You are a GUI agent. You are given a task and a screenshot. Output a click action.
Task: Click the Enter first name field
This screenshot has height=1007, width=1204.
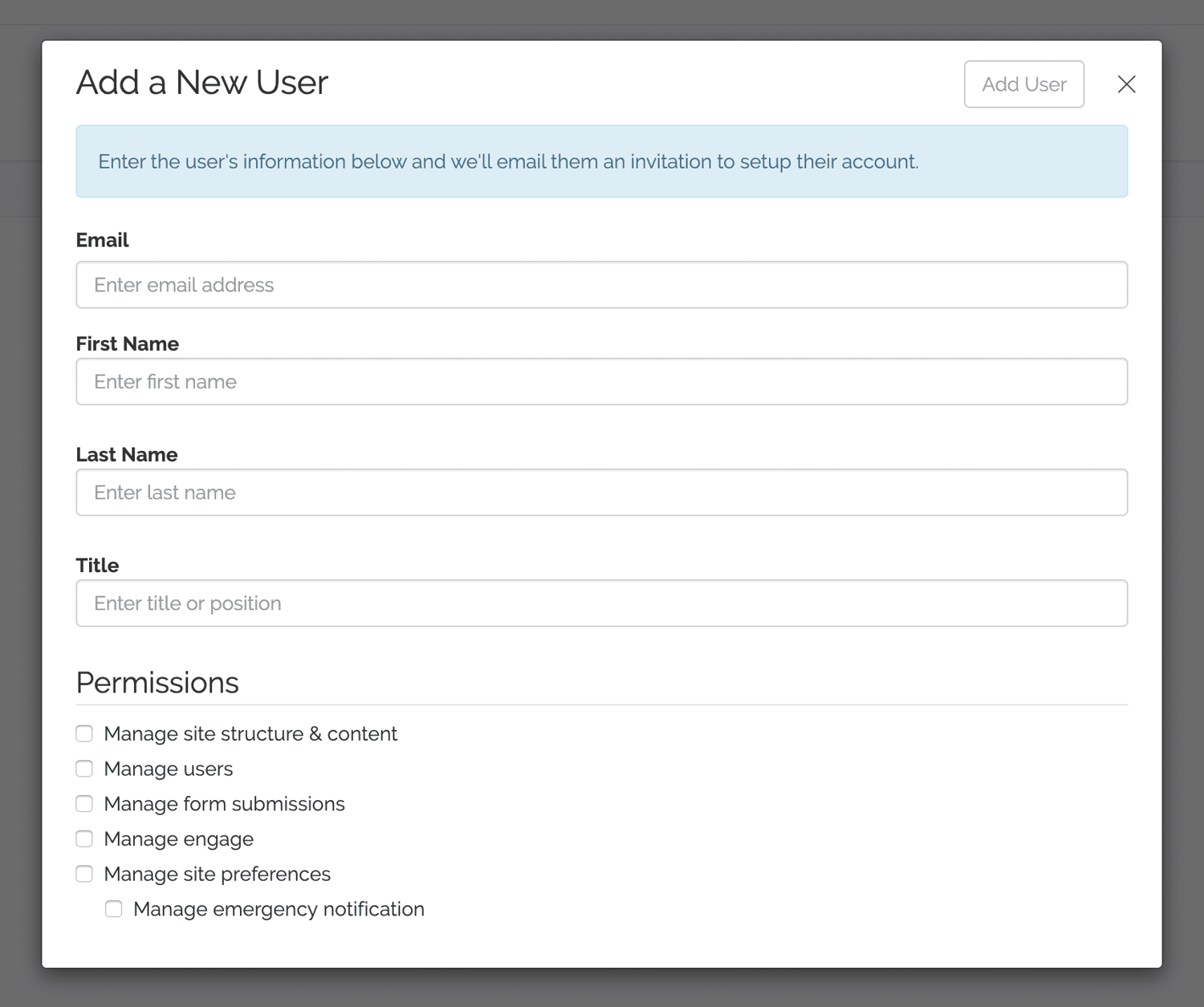click(602, 381)
